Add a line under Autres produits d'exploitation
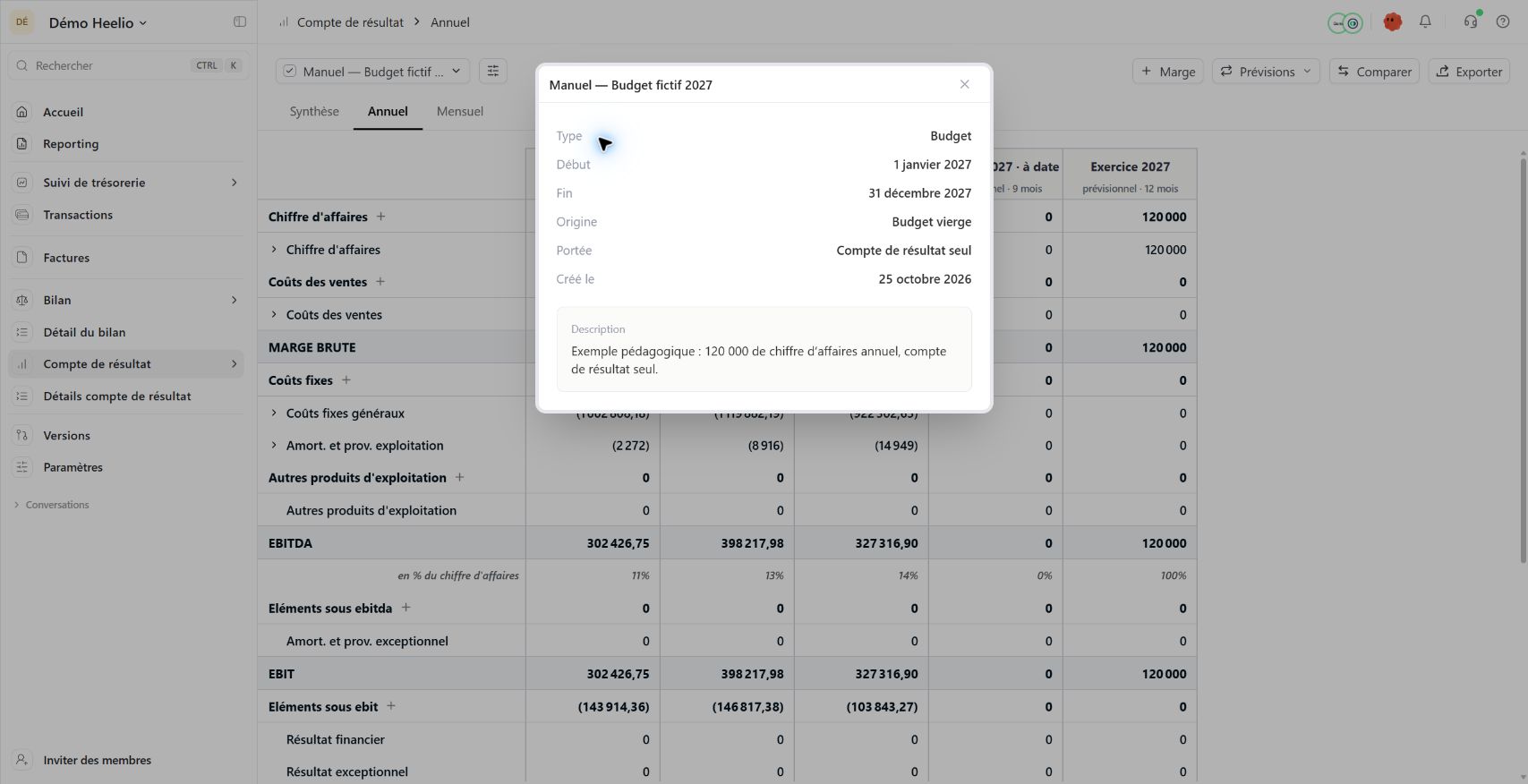This screenshot has width=1528, height=784. click(x=459, y=478)
